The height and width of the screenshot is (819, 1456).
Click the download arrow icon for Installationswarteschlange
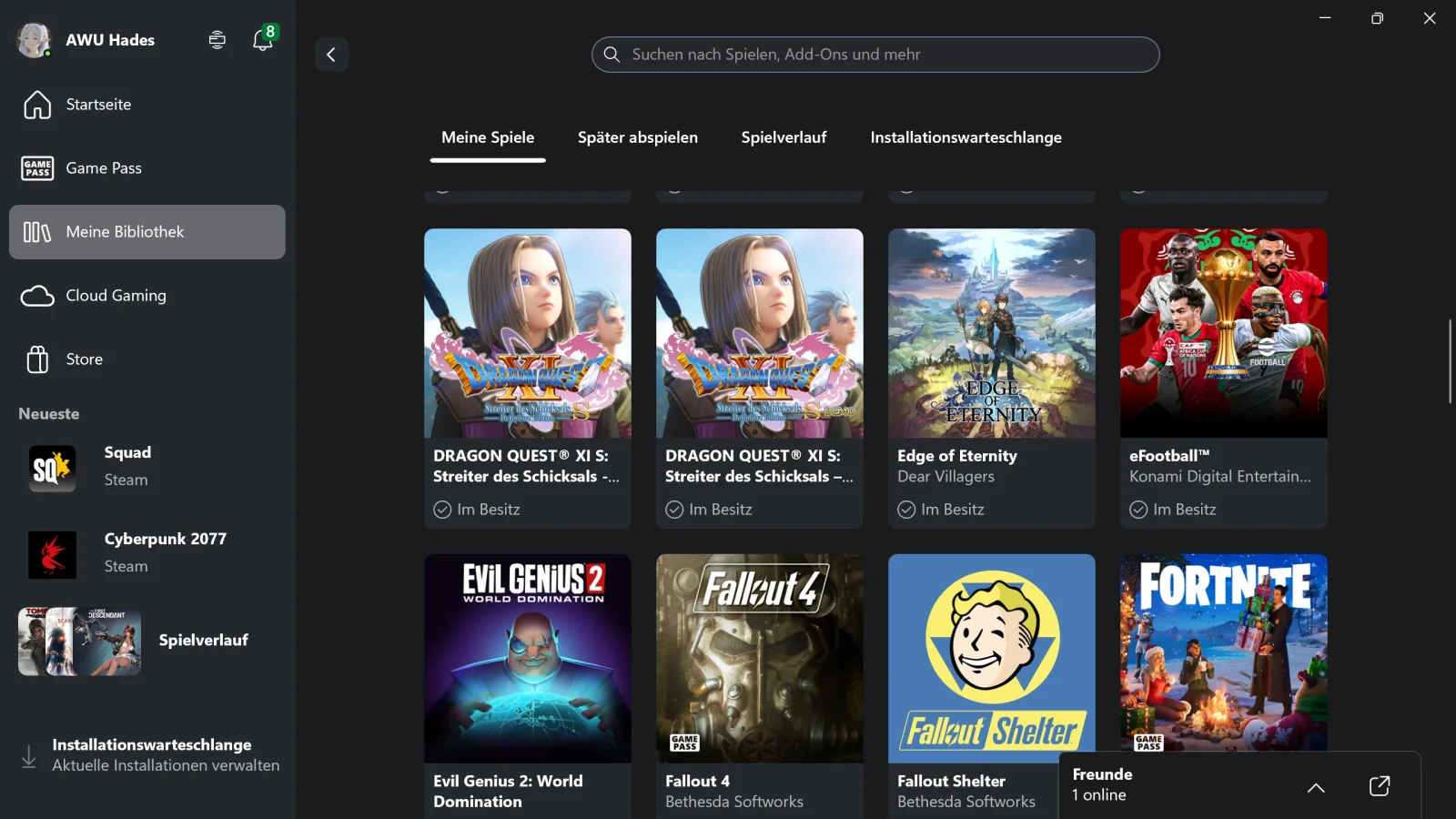click(29, 756)
